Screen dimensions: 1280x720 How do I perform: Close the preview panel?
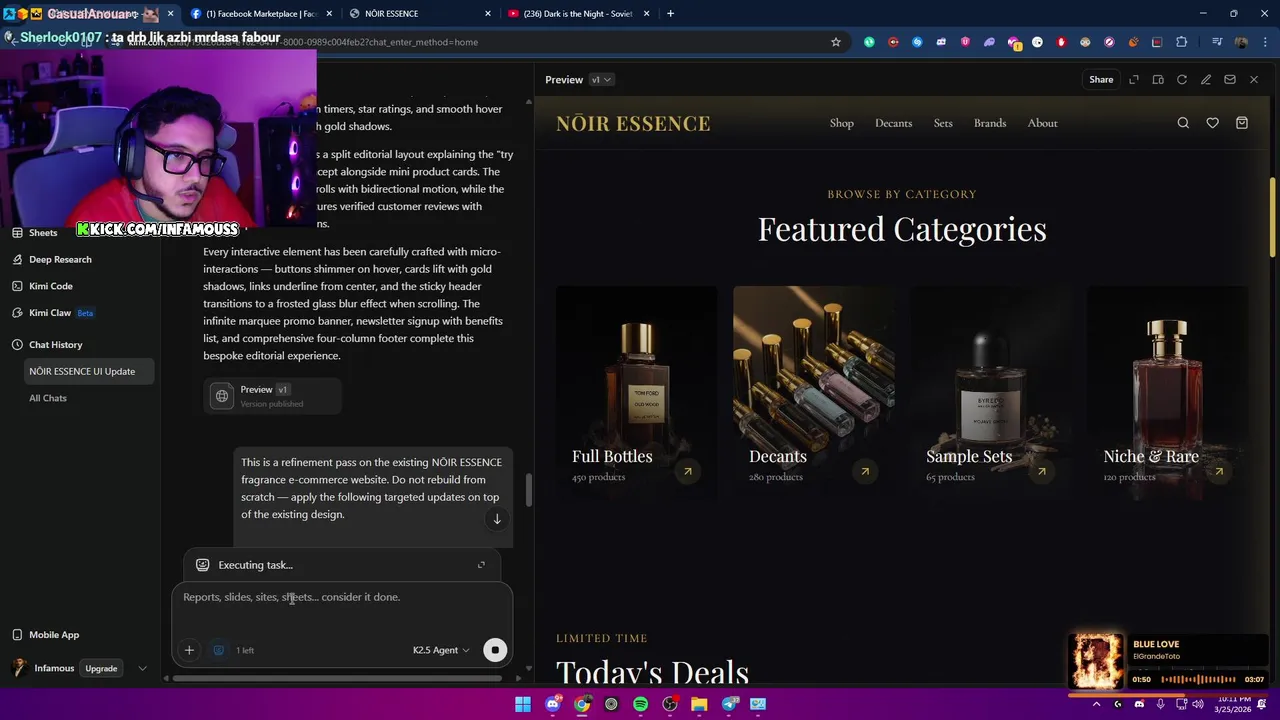(x=1254, y=80)
